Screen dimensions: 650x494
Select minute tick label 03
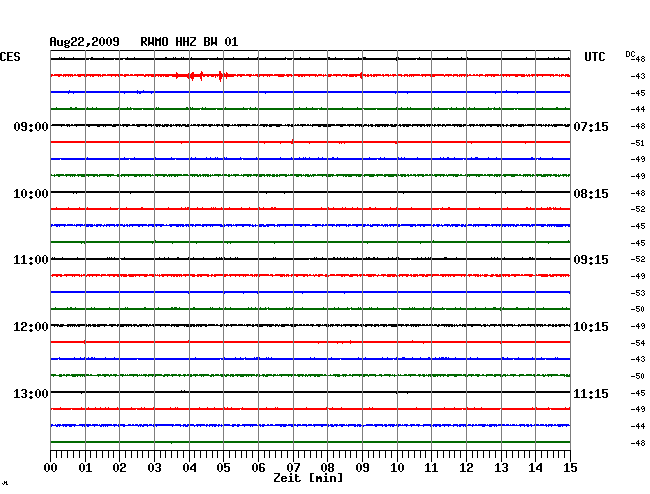pyautogui.click(x=154, y=467)
